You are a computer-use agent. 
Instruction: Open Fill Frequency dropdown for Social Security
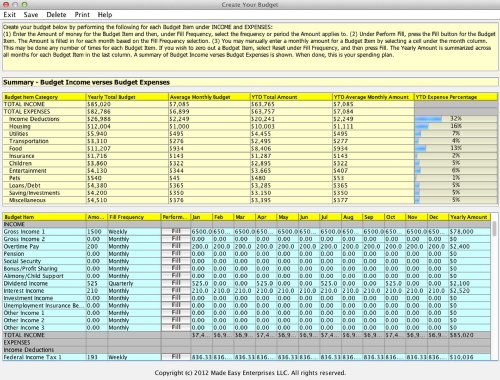pyautogui.click(x=134, y=261)
